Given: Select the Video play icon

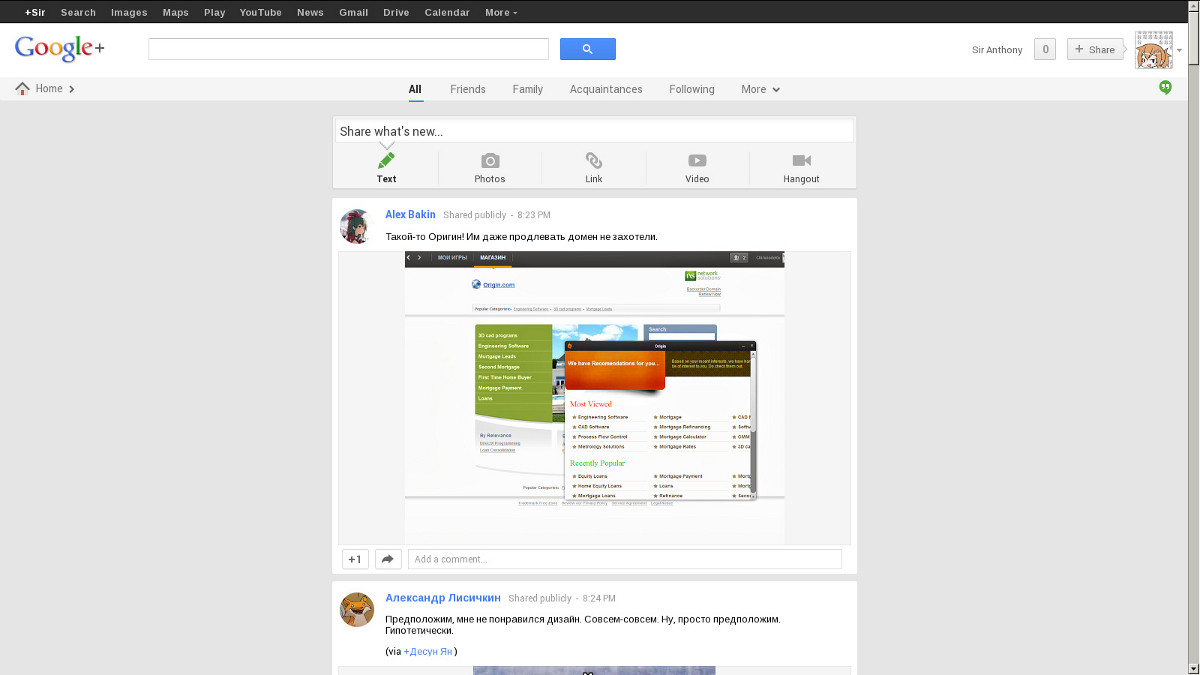Looking at the screenshot, I should point(697,160).
